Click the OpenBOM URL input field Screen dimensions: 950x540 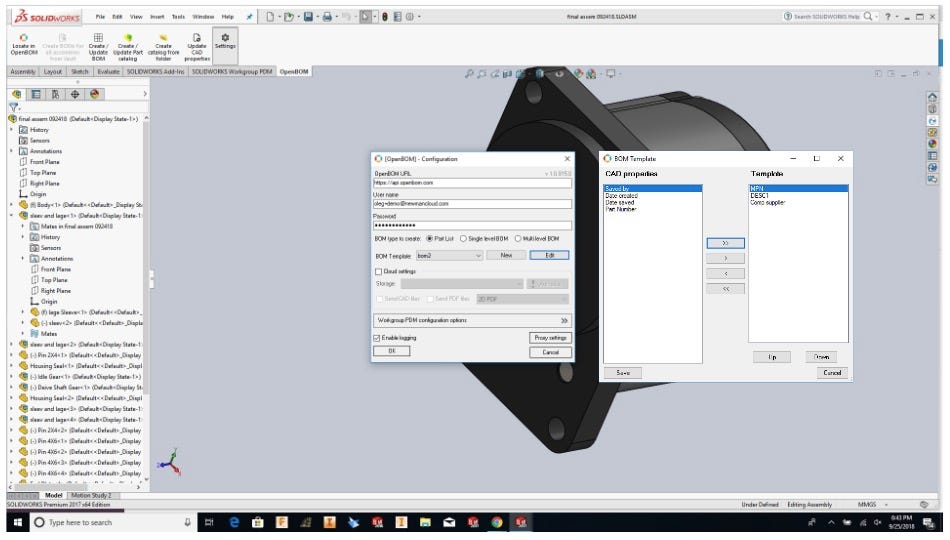[x=473, y=182]
